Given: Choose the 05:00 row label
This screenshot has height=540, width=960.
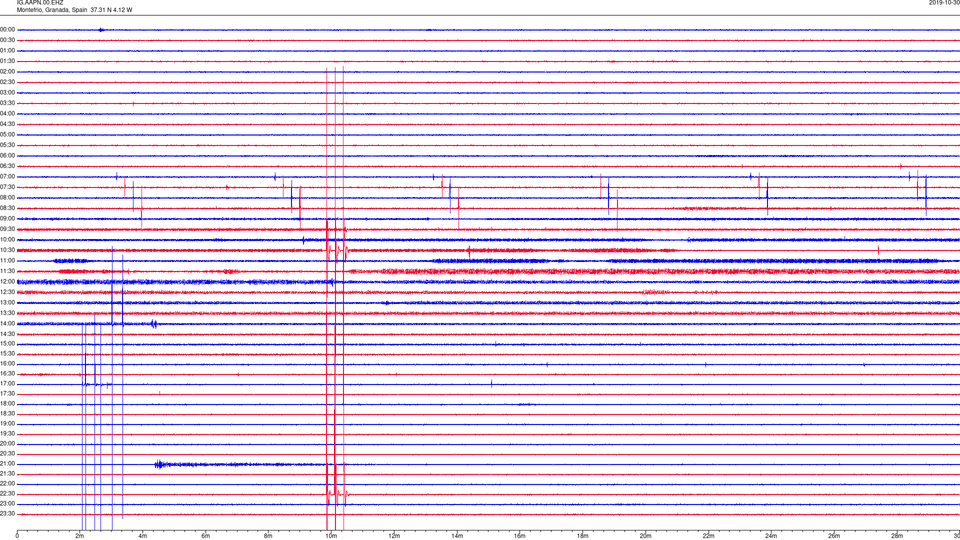Looking at the screenshot, I should (x=7, y=135).
